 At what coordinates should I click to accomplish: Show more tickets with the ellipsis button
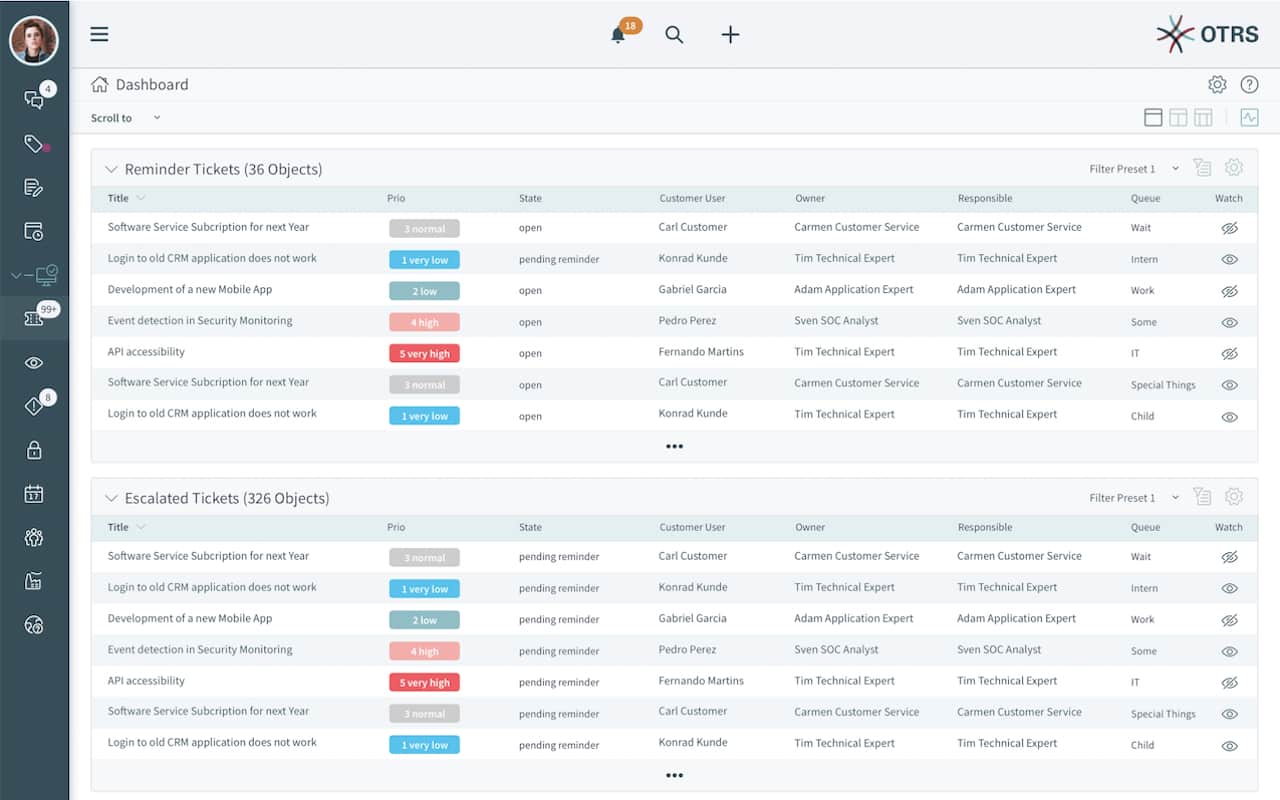[674, 446]
